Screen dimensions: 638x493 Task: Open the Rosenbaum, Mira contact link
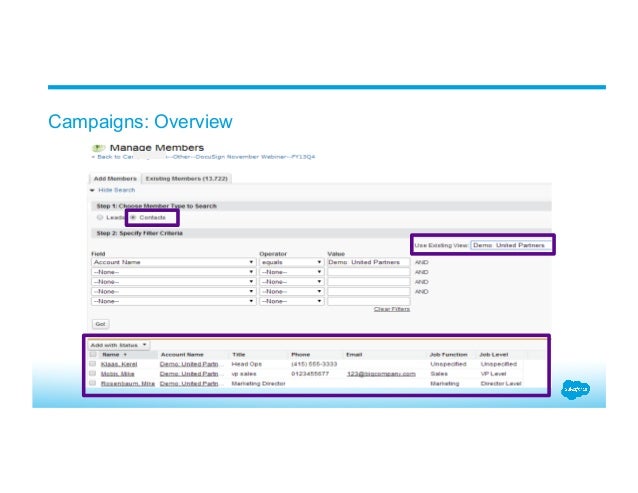click(x=128, y=383)
